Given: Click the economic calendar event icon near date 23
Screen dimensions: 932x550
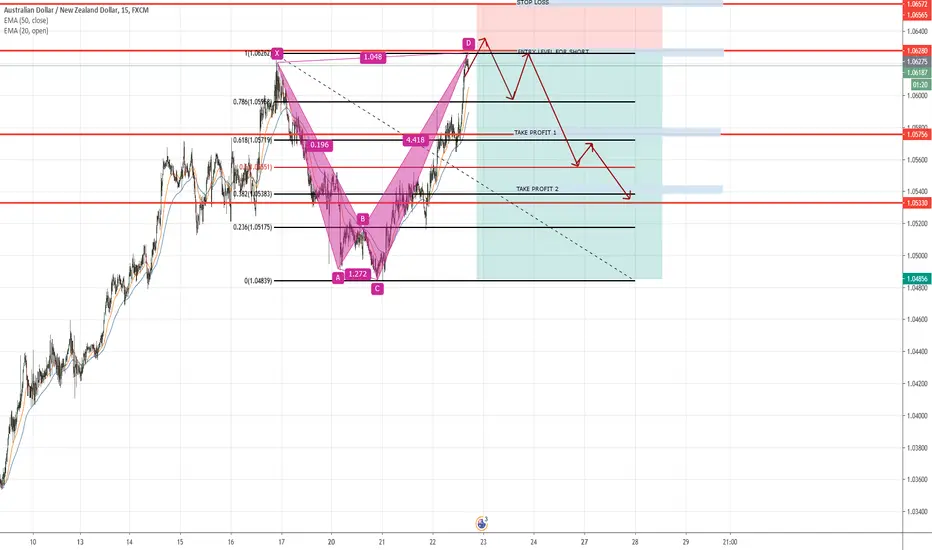Looking at the screenshot, I should coord(481,523).
